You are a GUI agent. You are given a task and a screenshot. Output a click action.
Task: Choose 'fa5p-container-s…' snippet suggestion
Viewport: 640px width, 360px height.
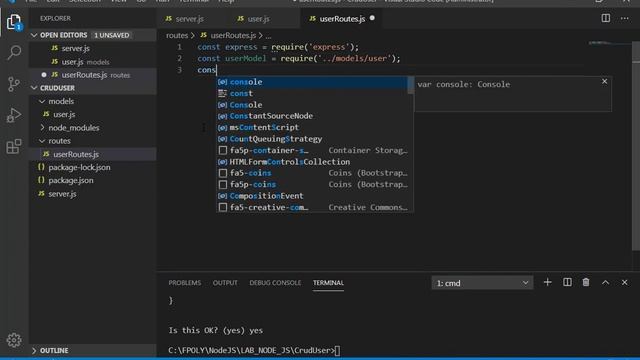point(312,150)
